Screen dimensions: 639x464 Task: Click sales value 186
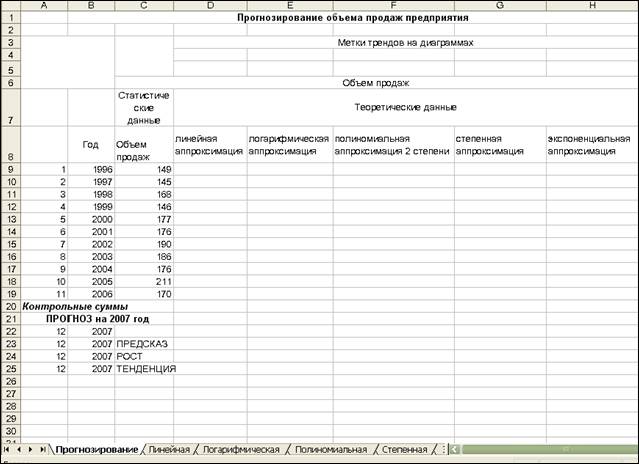(144, 257)
